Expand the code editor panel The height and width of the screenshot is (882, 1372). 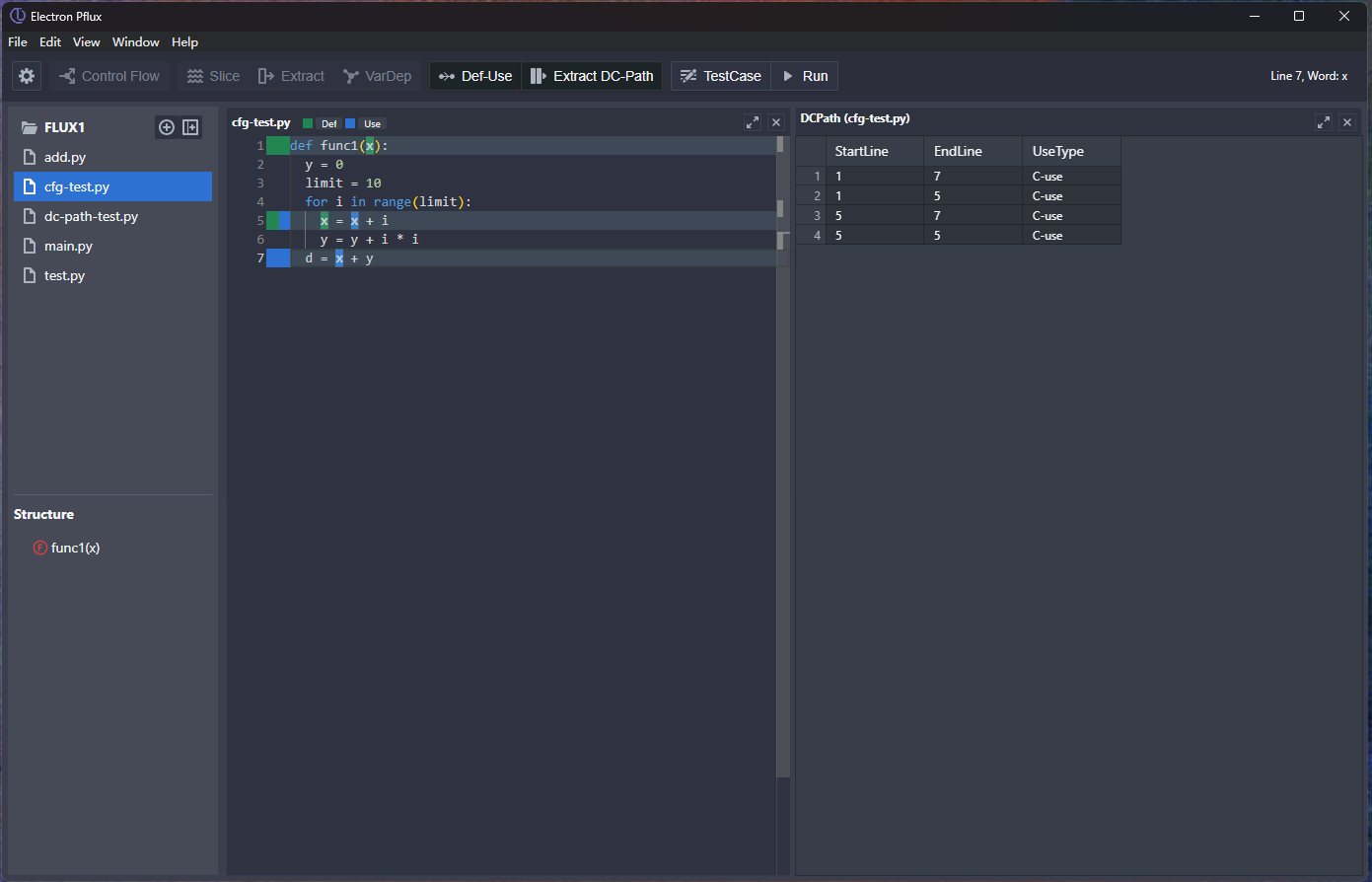tap(753, 122)
